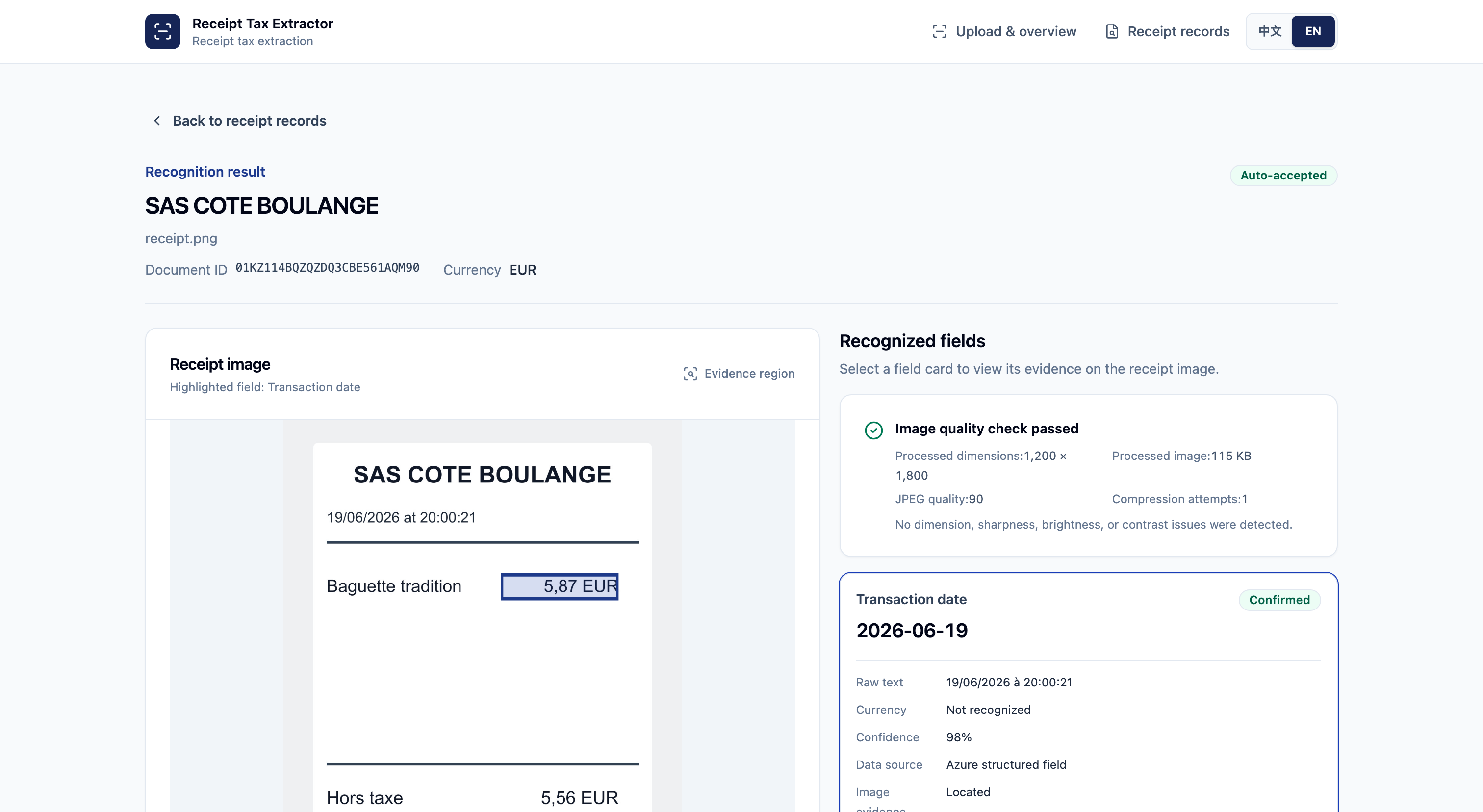Click the Processed dimensions value 1,200 × 1,800

click(981, 465)
